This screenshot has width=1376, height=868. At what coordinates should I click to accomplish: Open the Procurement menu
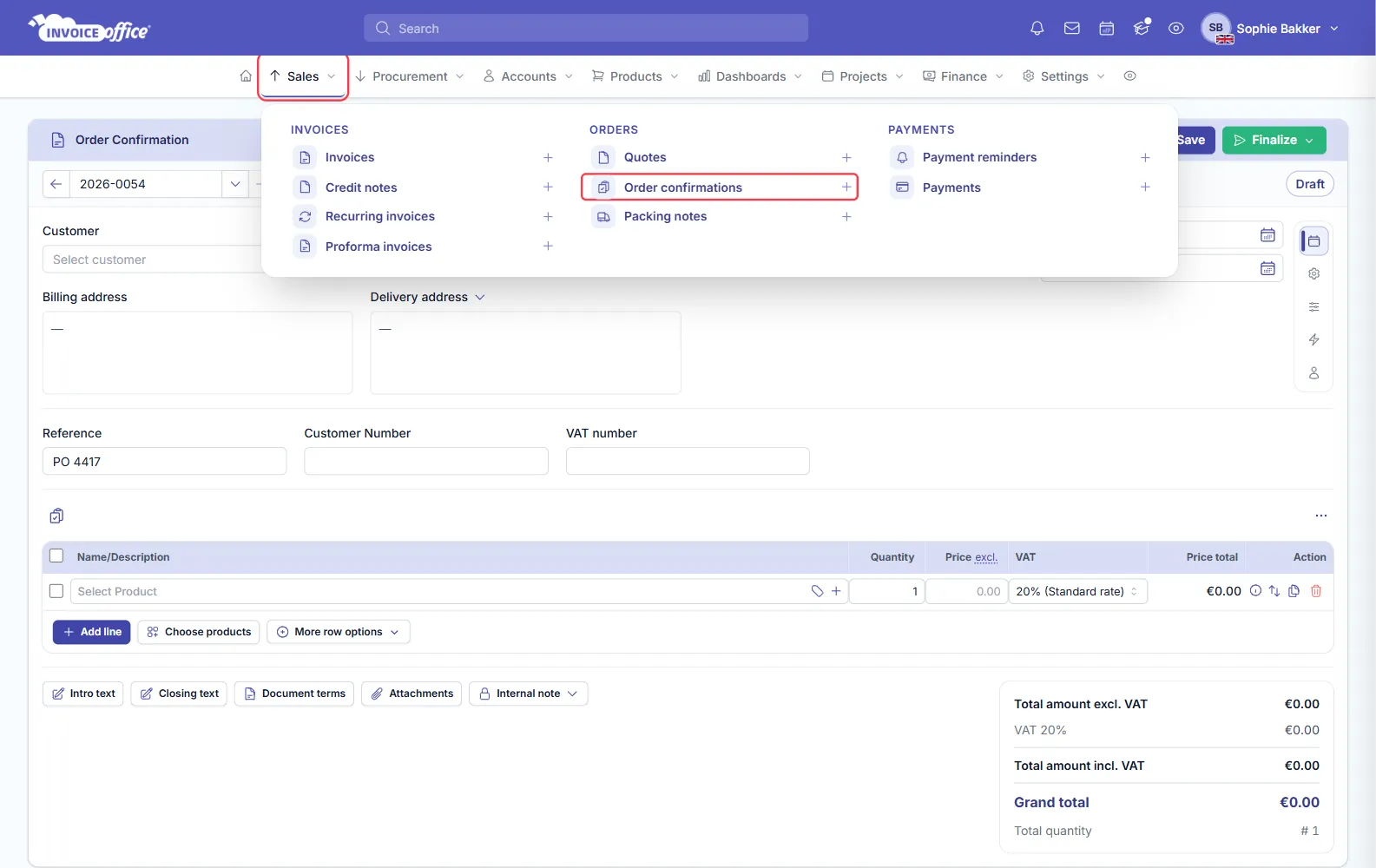pos(410,76)
